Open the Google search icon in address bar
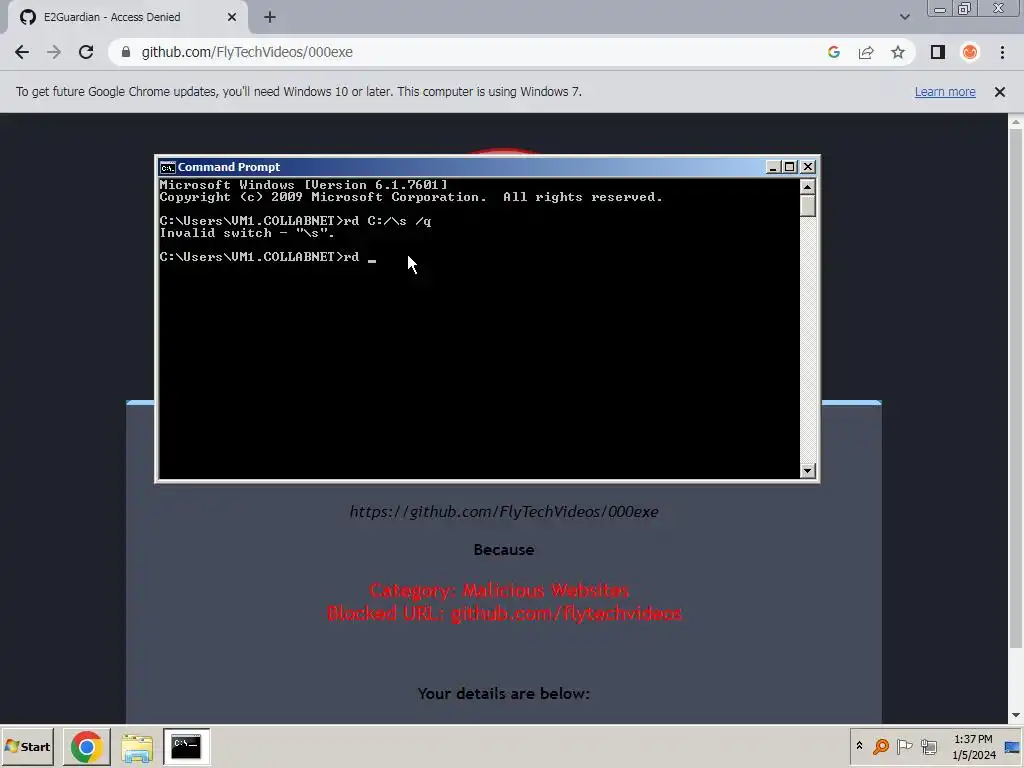This screenshot has width=1024, height=768. [833, 52]
